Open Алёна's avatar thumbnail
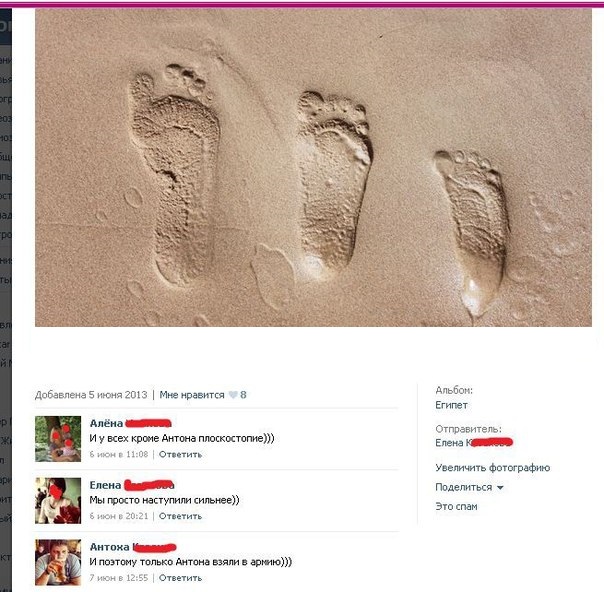The width and height of the screenshot is (604, 592). (x=58, y=439)
